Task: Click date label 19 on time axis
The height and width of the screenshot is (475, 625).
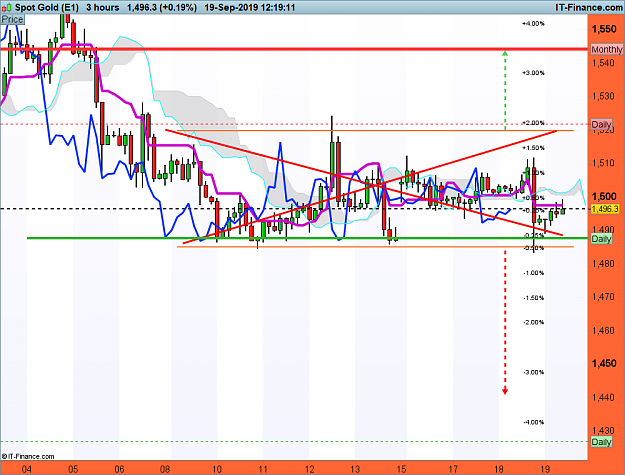Action: pos(545,469)
